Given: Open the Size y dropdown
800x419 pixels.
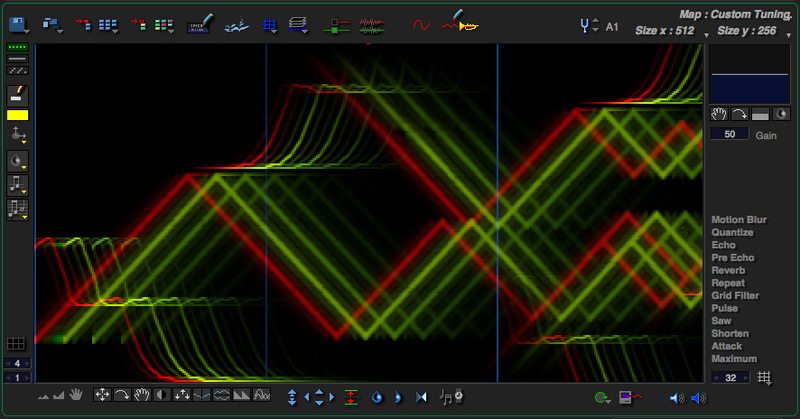Looking at the screenshot, I should click(x=790, y=32).
